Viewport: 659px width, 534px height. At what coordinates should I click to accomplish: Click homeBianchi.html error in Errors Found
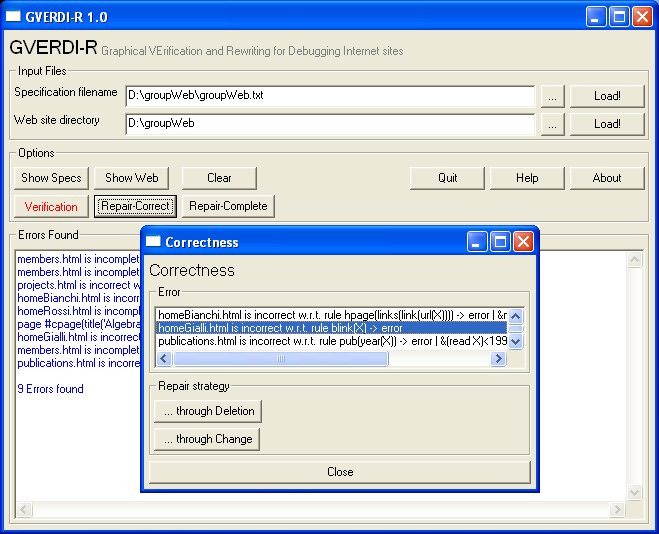pyautogui.click(x=78, y=298)
